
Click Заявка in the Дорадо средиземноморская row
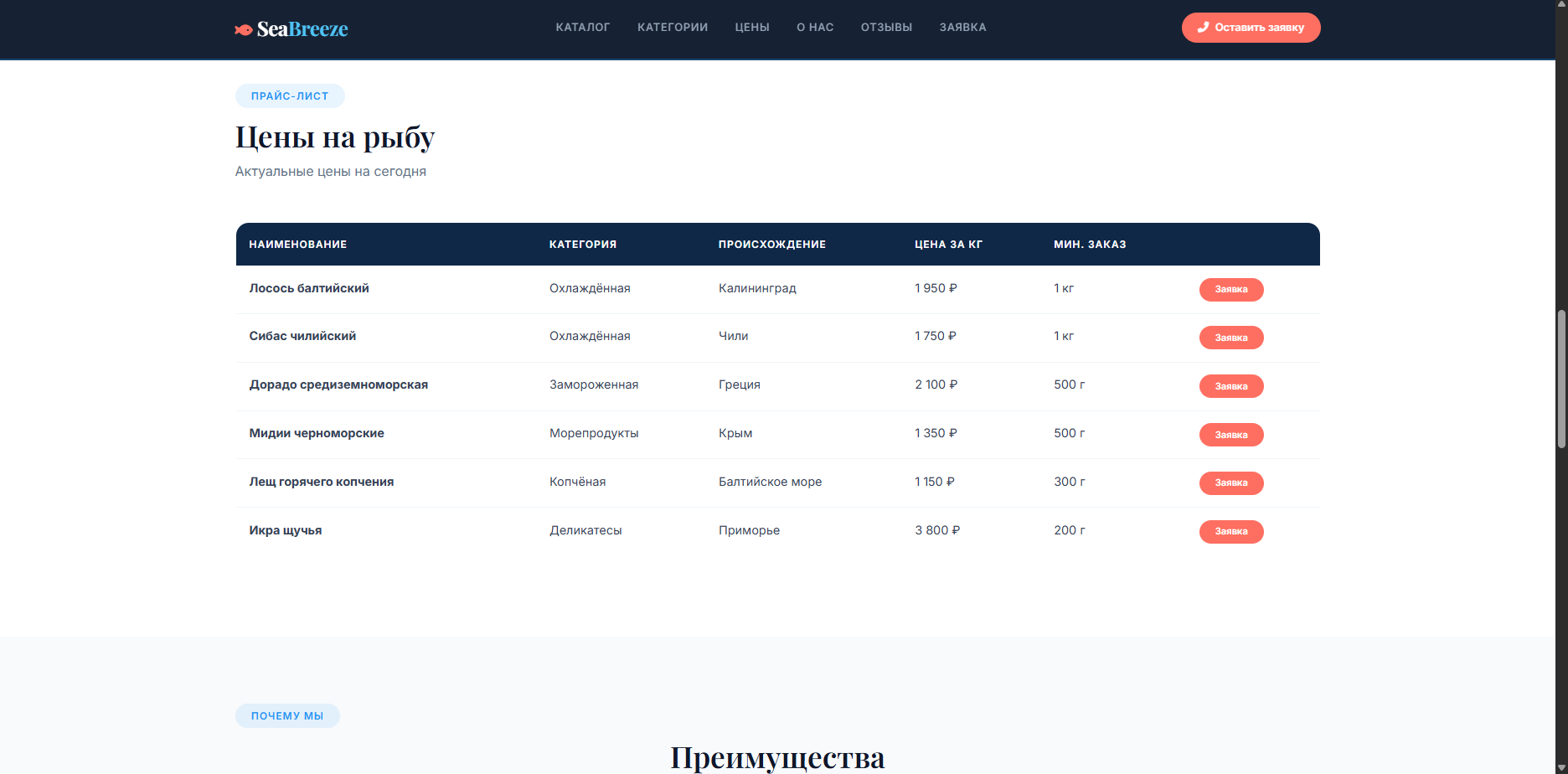click(1231, 386)
